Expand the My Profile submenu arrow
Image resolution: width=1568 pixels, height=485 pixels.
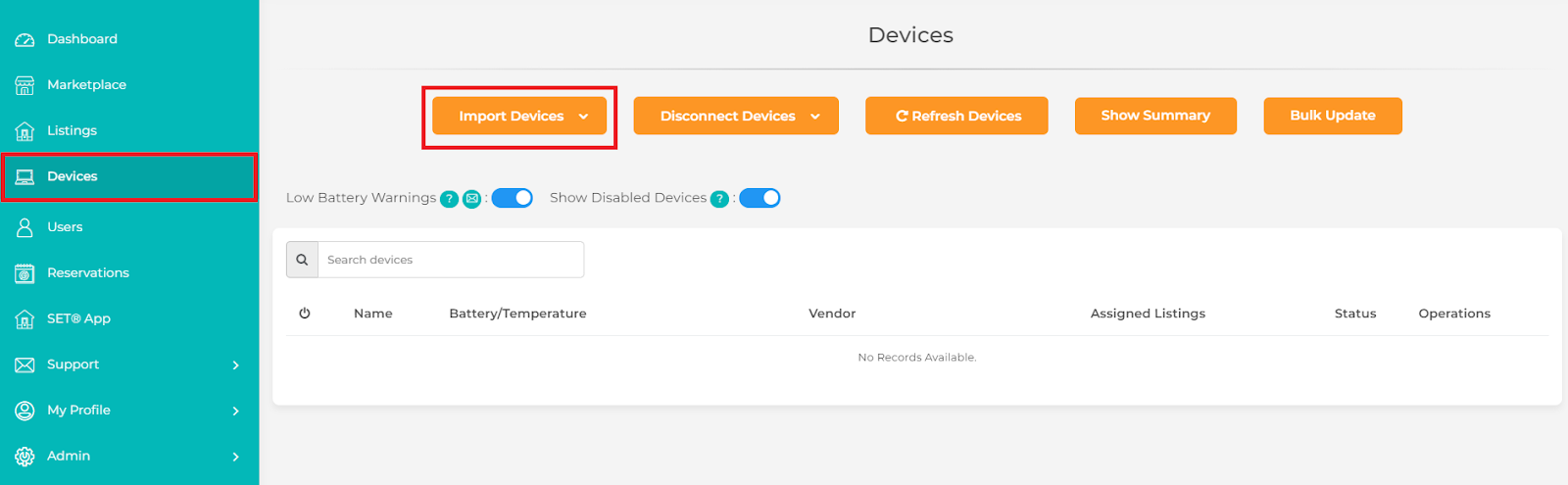[235, 412]
